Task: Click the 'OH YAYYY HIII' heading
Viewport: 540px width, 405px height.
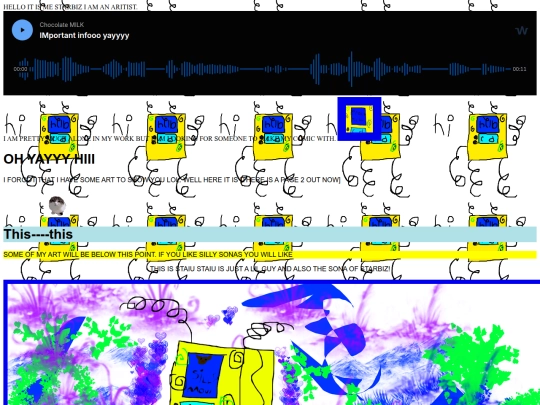Action: [x=49, y=159]
